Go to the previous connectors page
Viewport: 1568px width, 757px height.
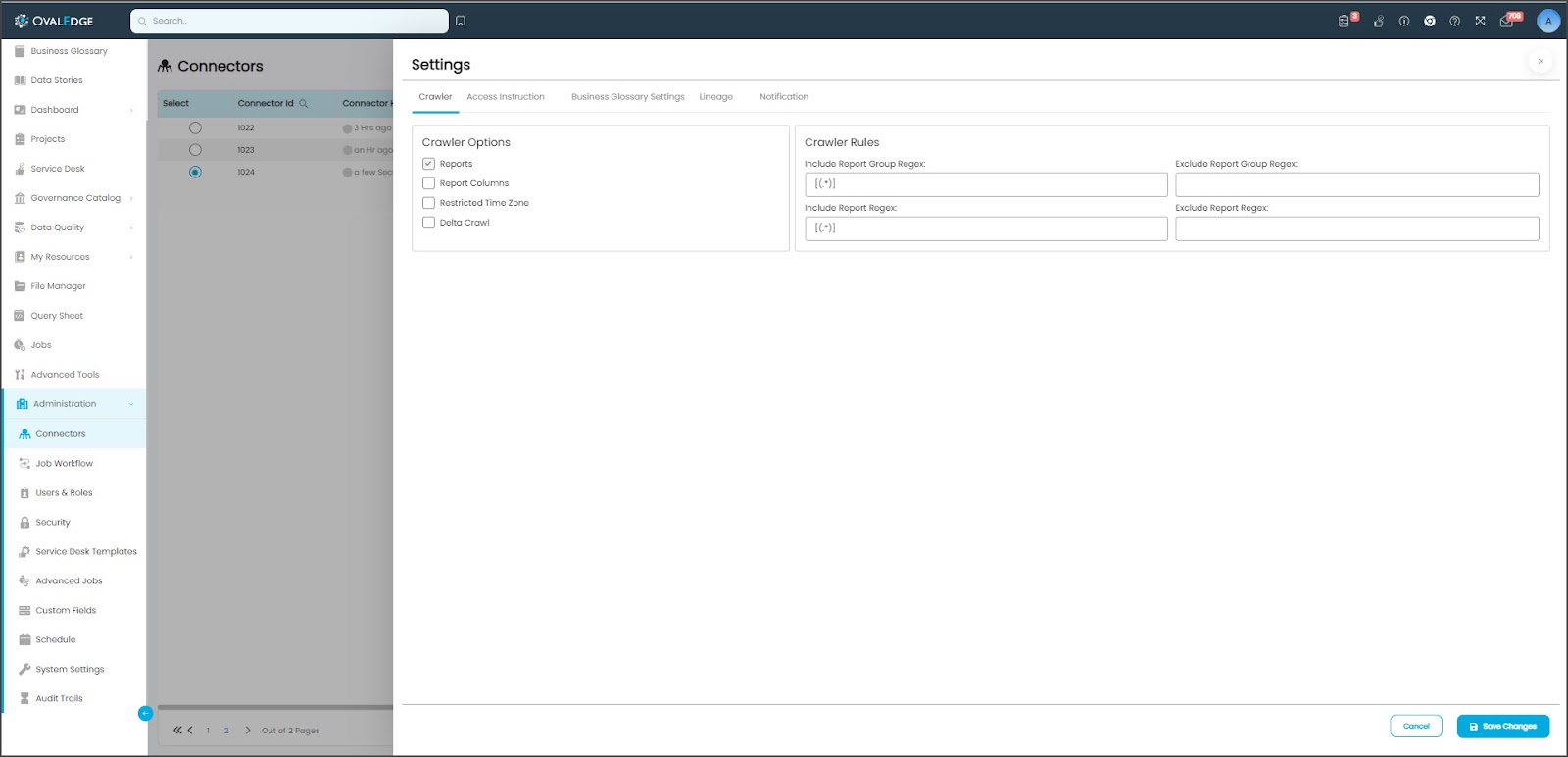click(190, 731)
